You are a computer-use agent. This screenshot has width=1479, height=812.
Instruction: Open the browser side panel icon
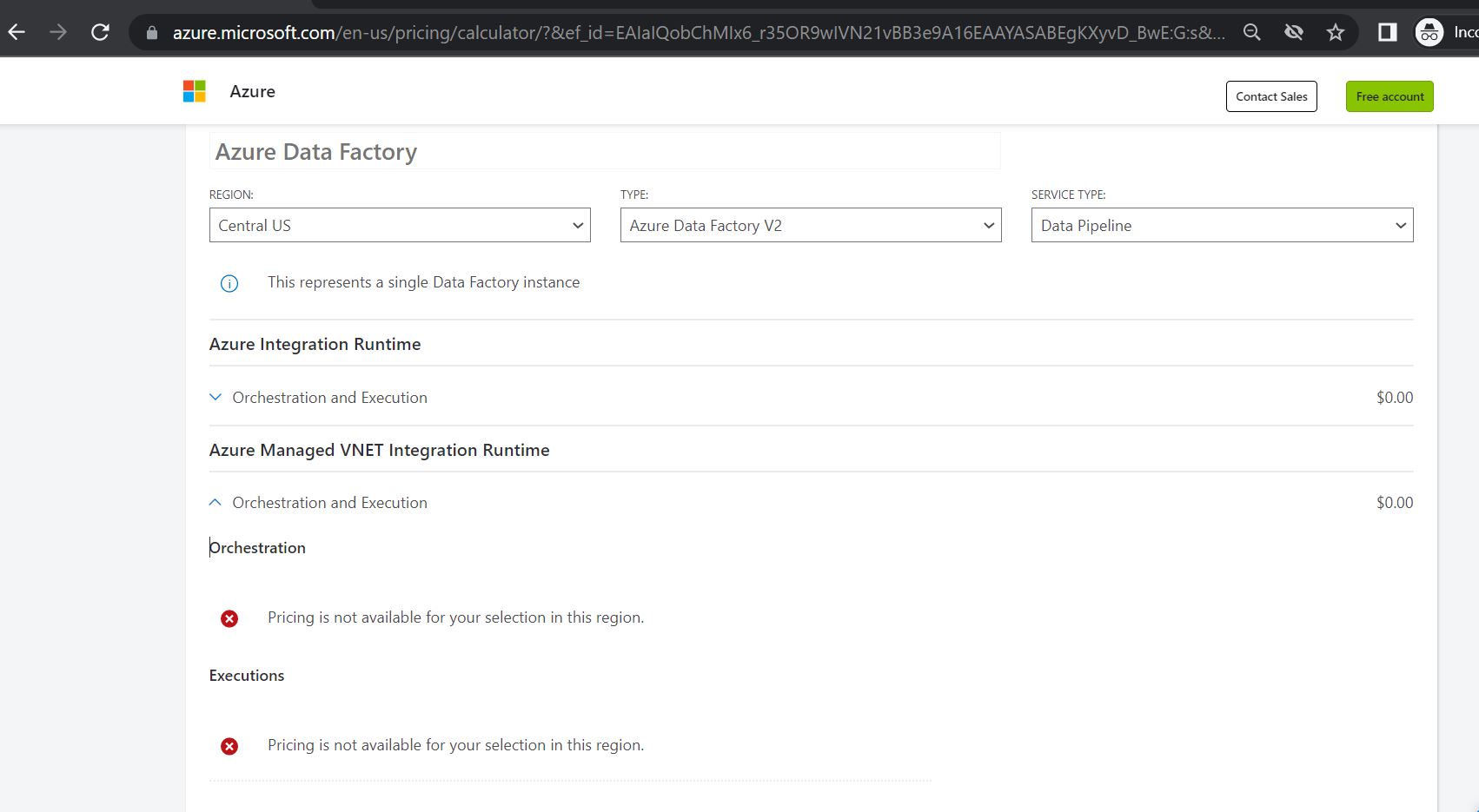[1386, 31]
